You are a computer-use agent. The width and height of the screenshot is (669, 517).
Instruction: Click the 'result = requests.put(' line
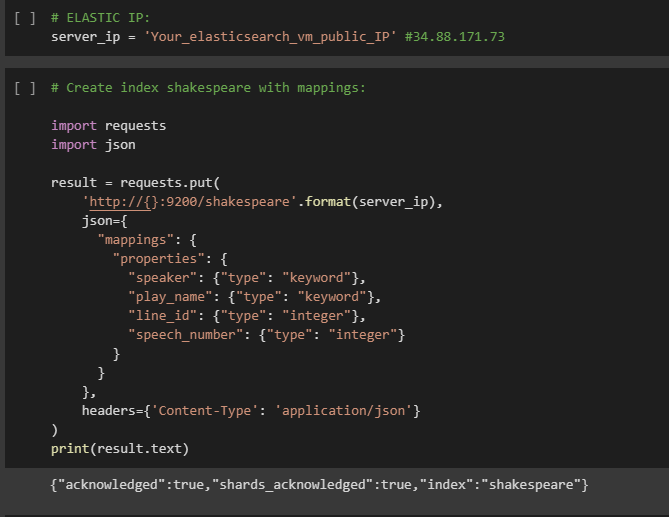pyautogui.click(x=135, y=183)
